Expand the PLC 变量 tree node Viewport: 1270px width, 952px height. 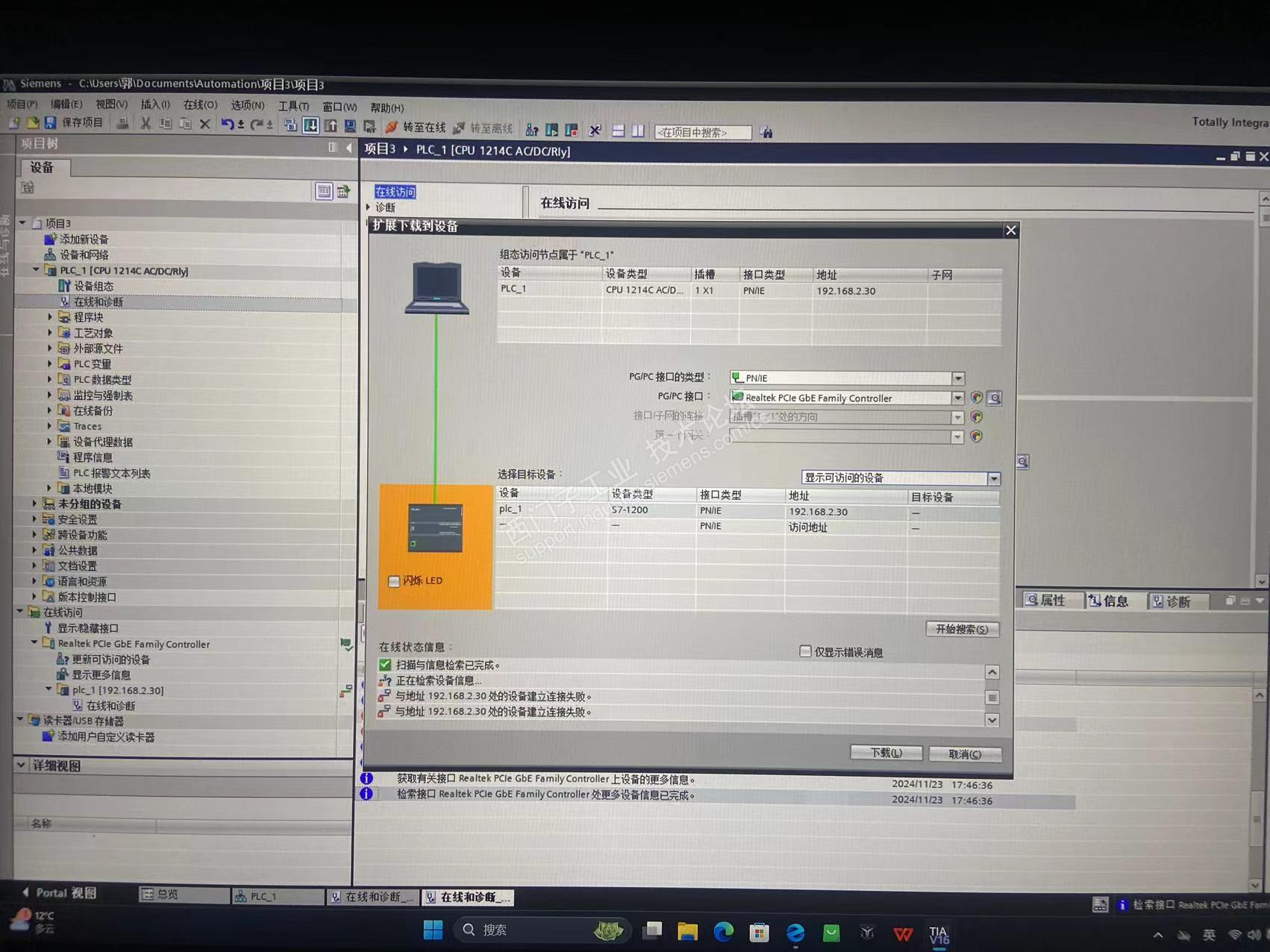coord(51,363)
